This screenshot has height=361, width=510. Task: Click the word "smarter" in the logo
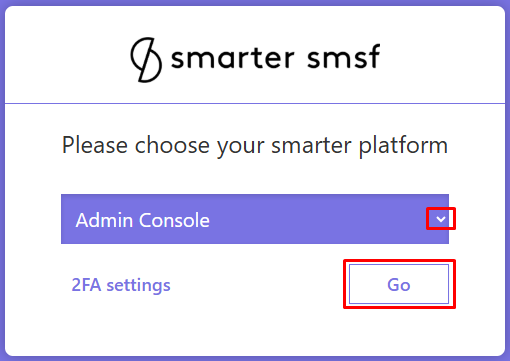pos(233,58)
